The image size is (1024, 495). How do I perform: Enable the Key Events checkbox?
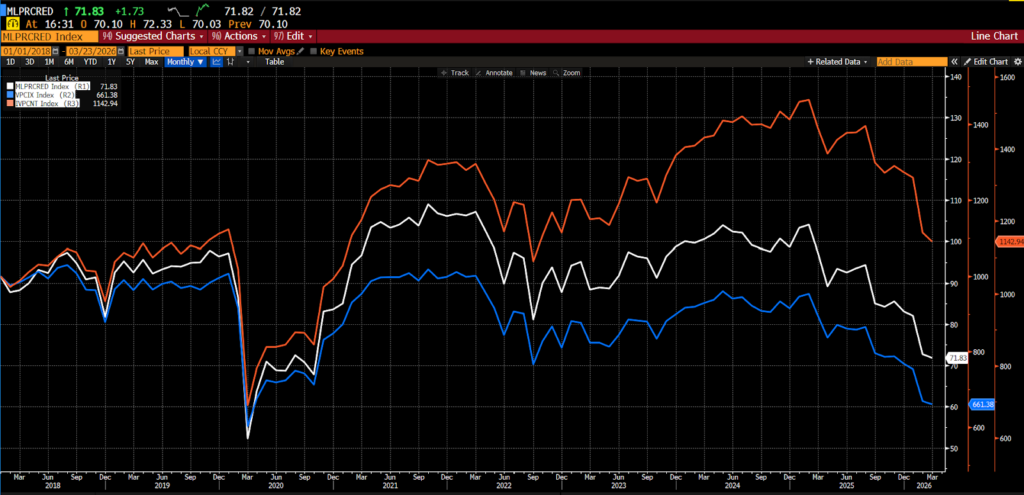click(313, 51)
